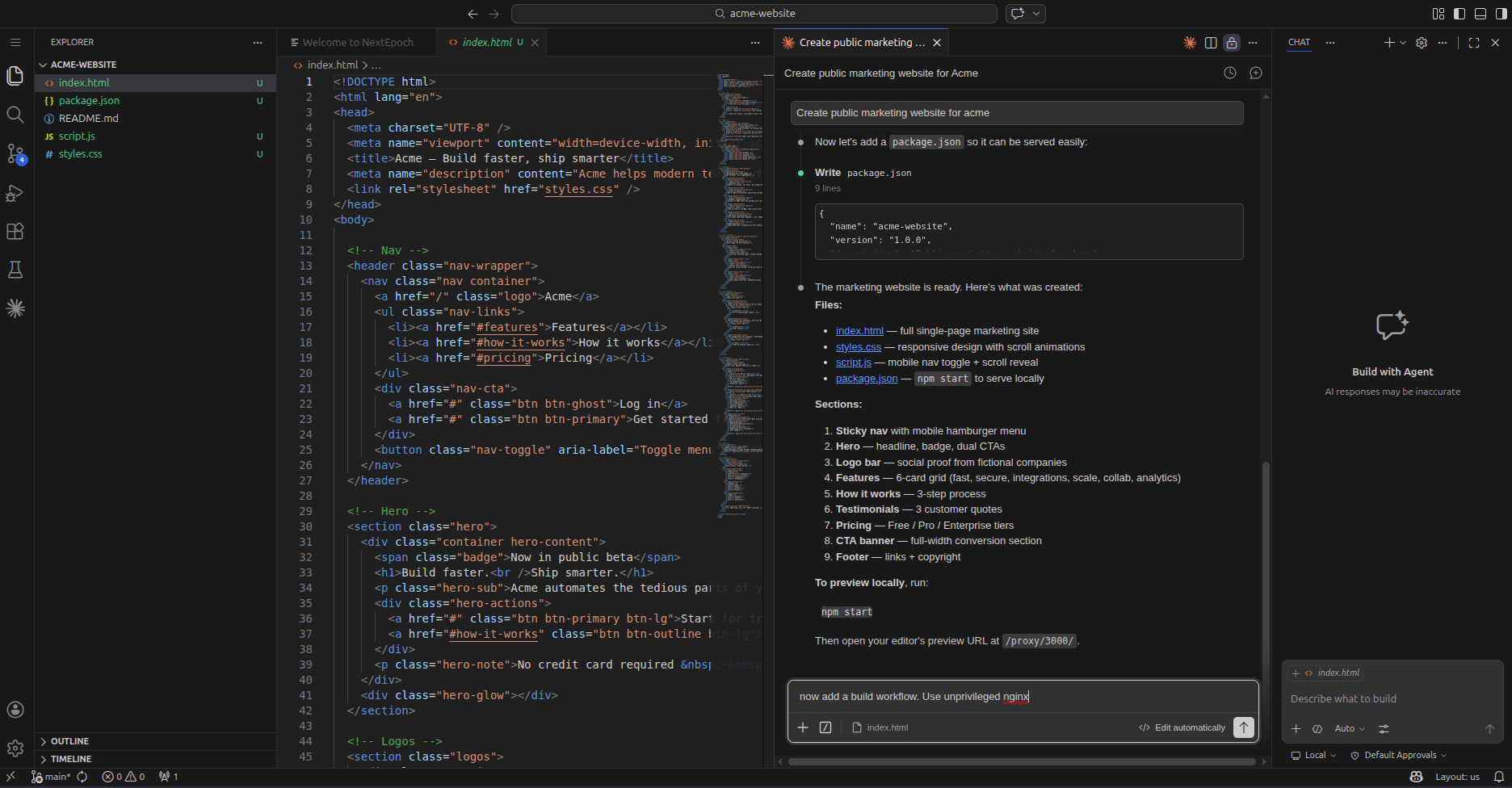Open the styles.css link in the response

point(859,347)
